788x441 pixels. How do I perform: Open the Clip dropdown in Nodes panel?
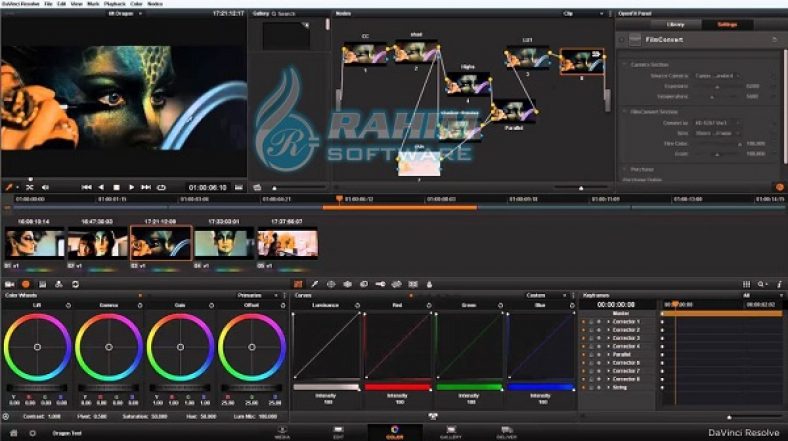[583, 14]
